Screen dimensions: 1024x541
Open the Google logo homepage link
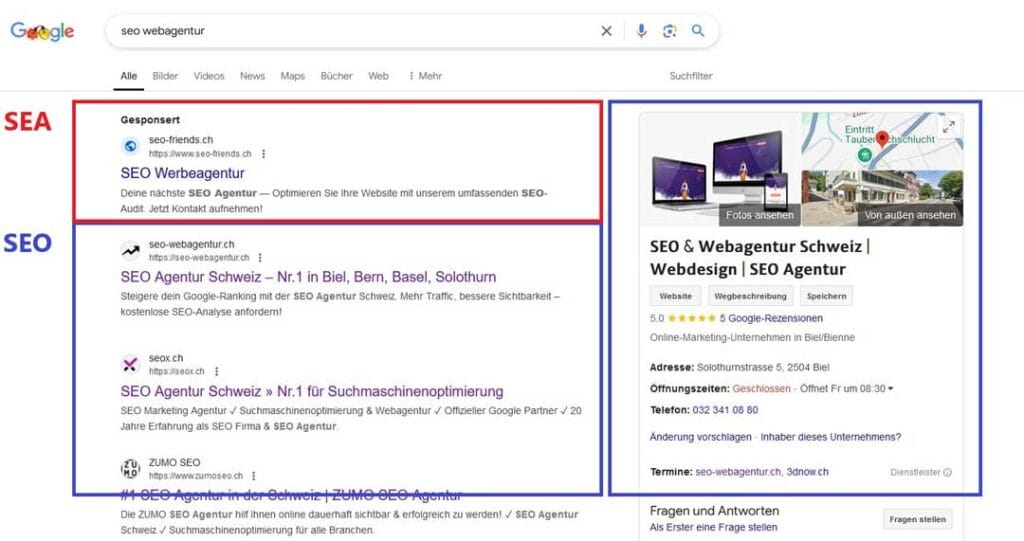pos(42,31)
